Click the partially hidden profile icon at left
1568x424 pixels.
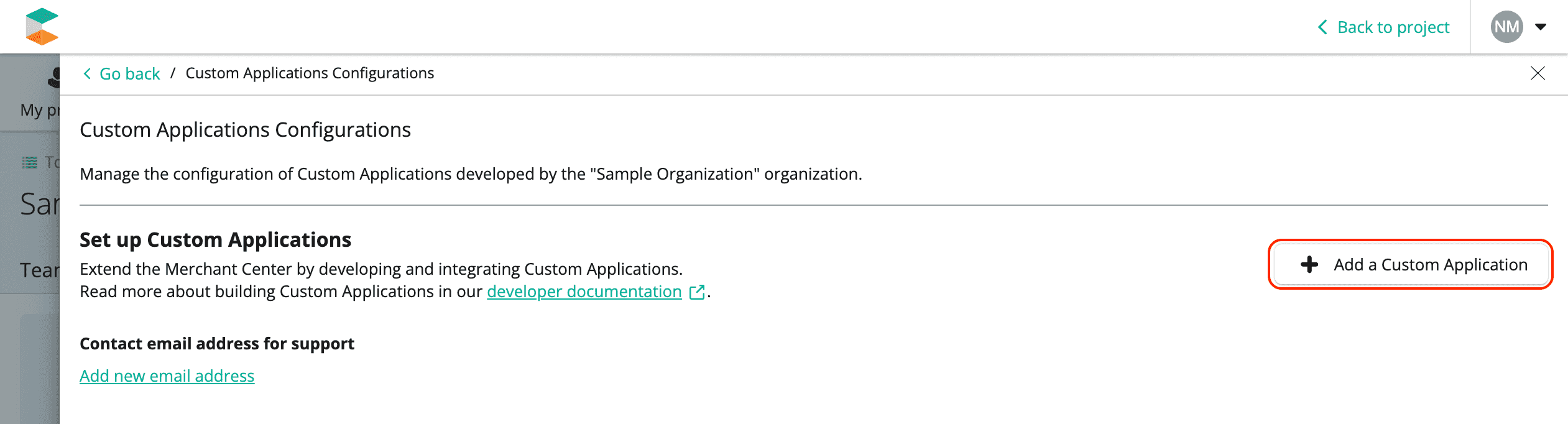54,77
